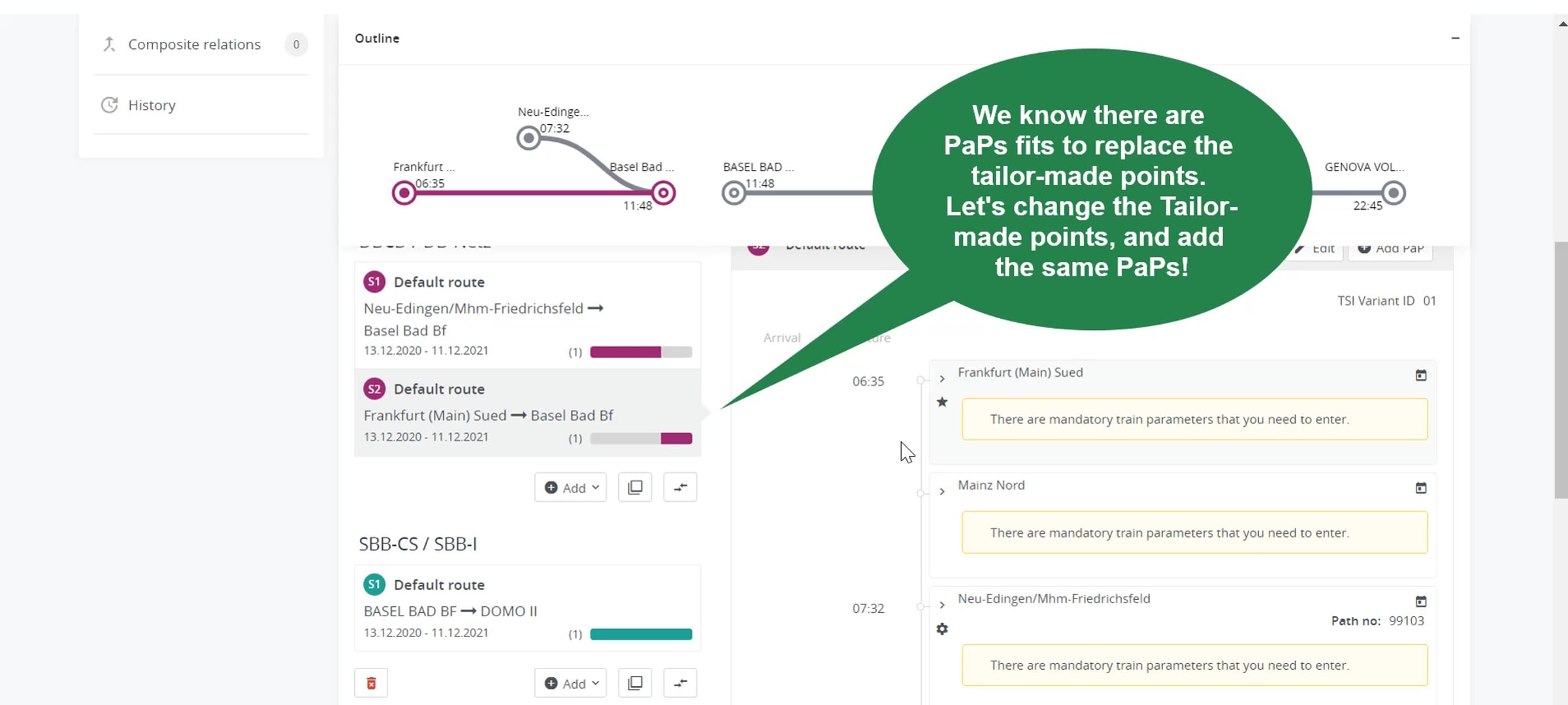Click the red delete trash icon
The image size is (1568, 705).
coord(371,683)
